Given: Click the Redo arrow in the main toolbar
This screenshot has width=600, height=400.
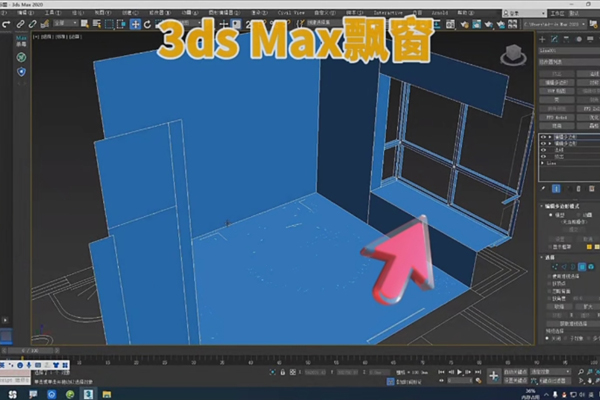Looking at the screenshot, I should point(6,24).
